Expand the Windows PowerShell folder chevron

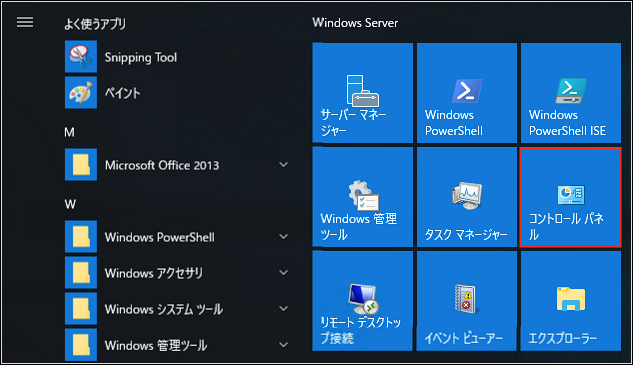[x=284, y=237]
